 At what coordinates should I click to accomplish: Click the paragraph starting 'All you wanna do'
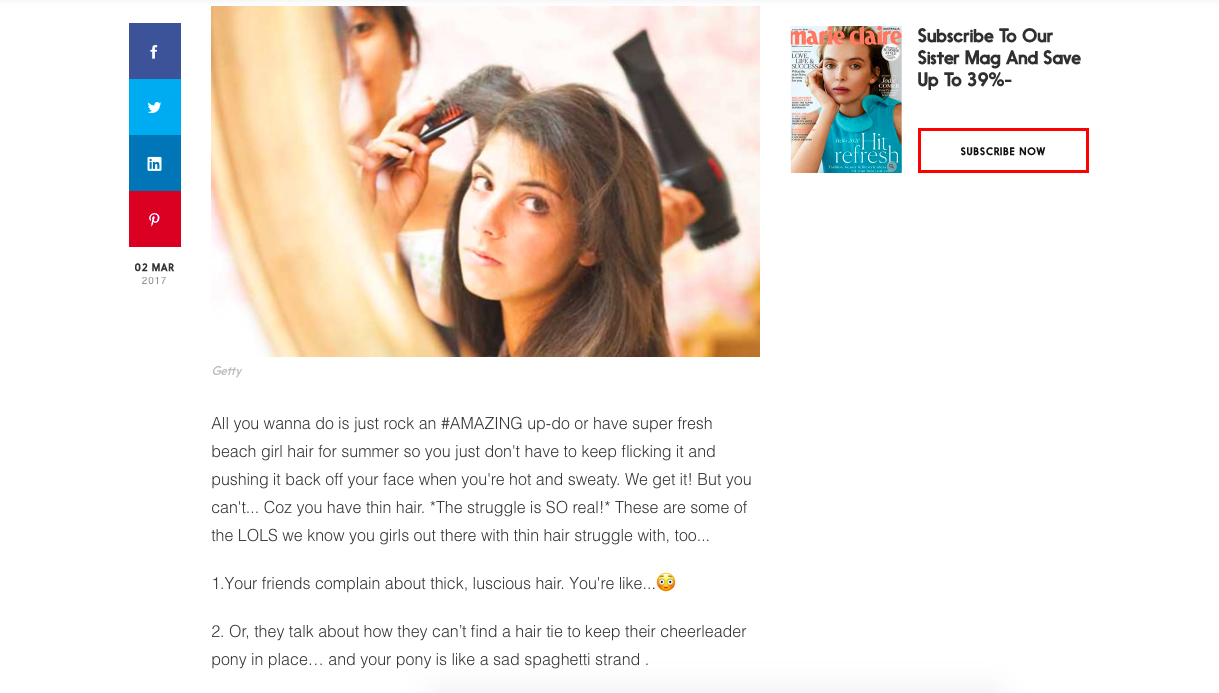click(x=481, y=479)
